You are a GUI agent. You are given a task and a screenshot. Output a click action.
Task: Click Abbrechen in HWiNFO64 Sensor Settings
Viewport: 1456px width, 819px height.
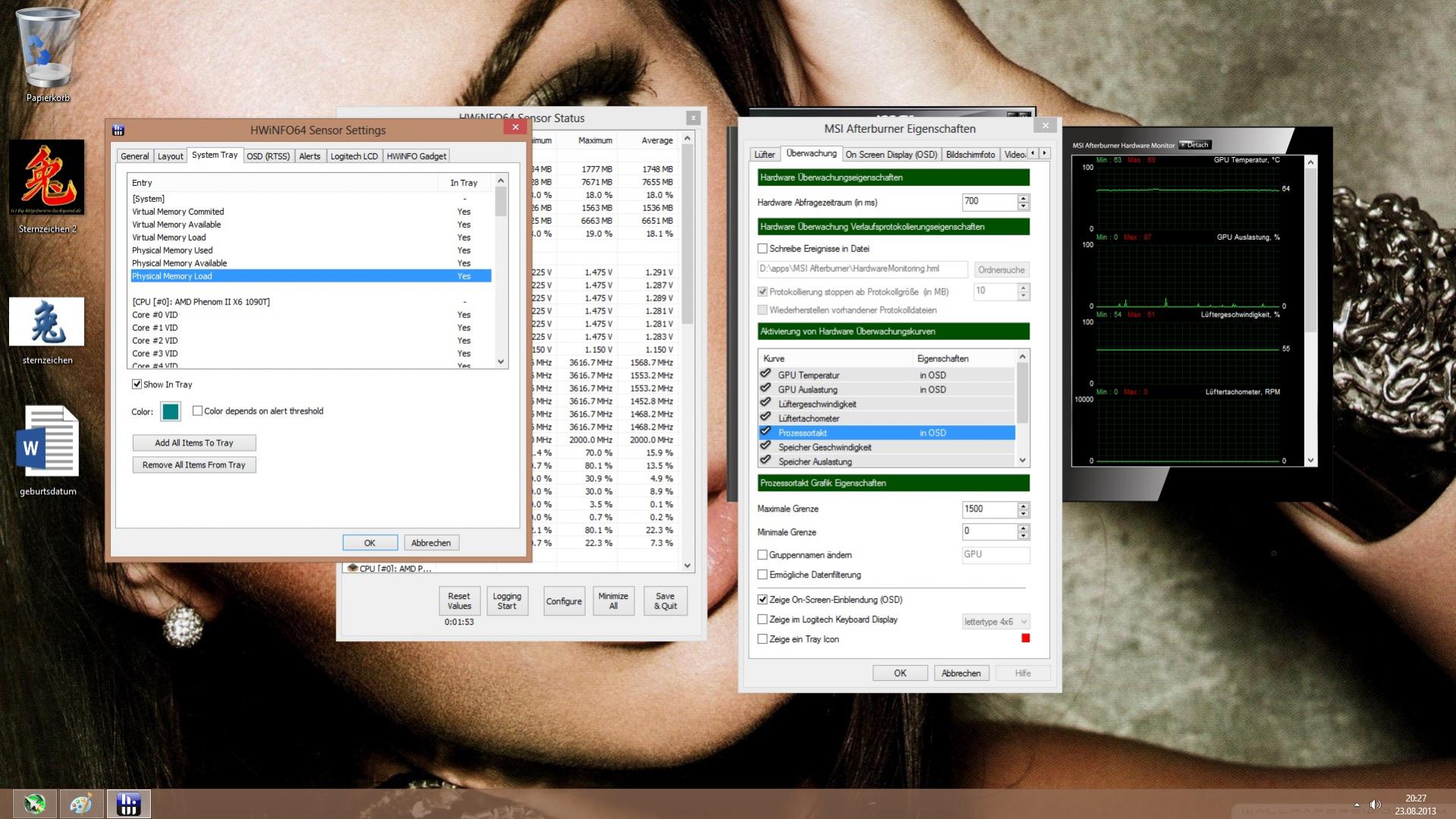(x=431, y=543)
